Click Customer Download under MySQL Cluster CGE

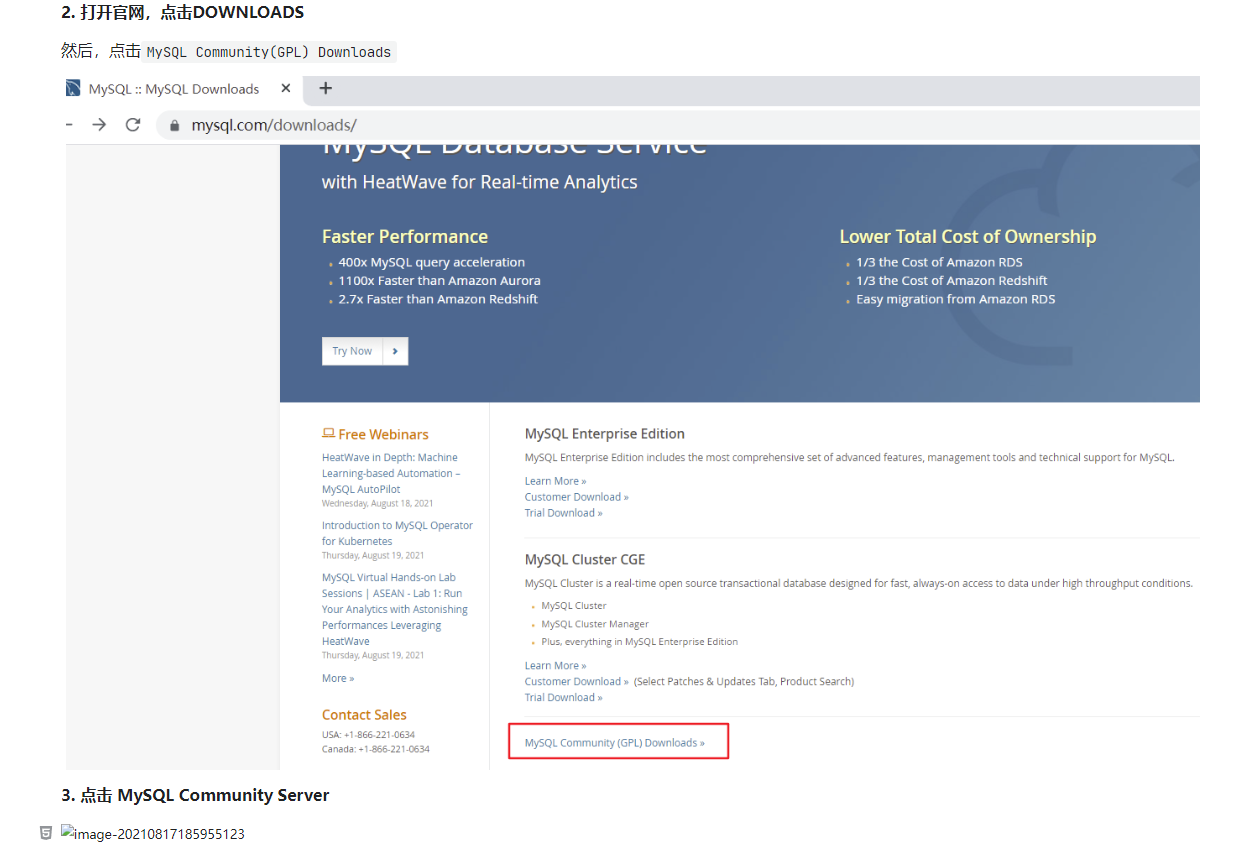576,681
